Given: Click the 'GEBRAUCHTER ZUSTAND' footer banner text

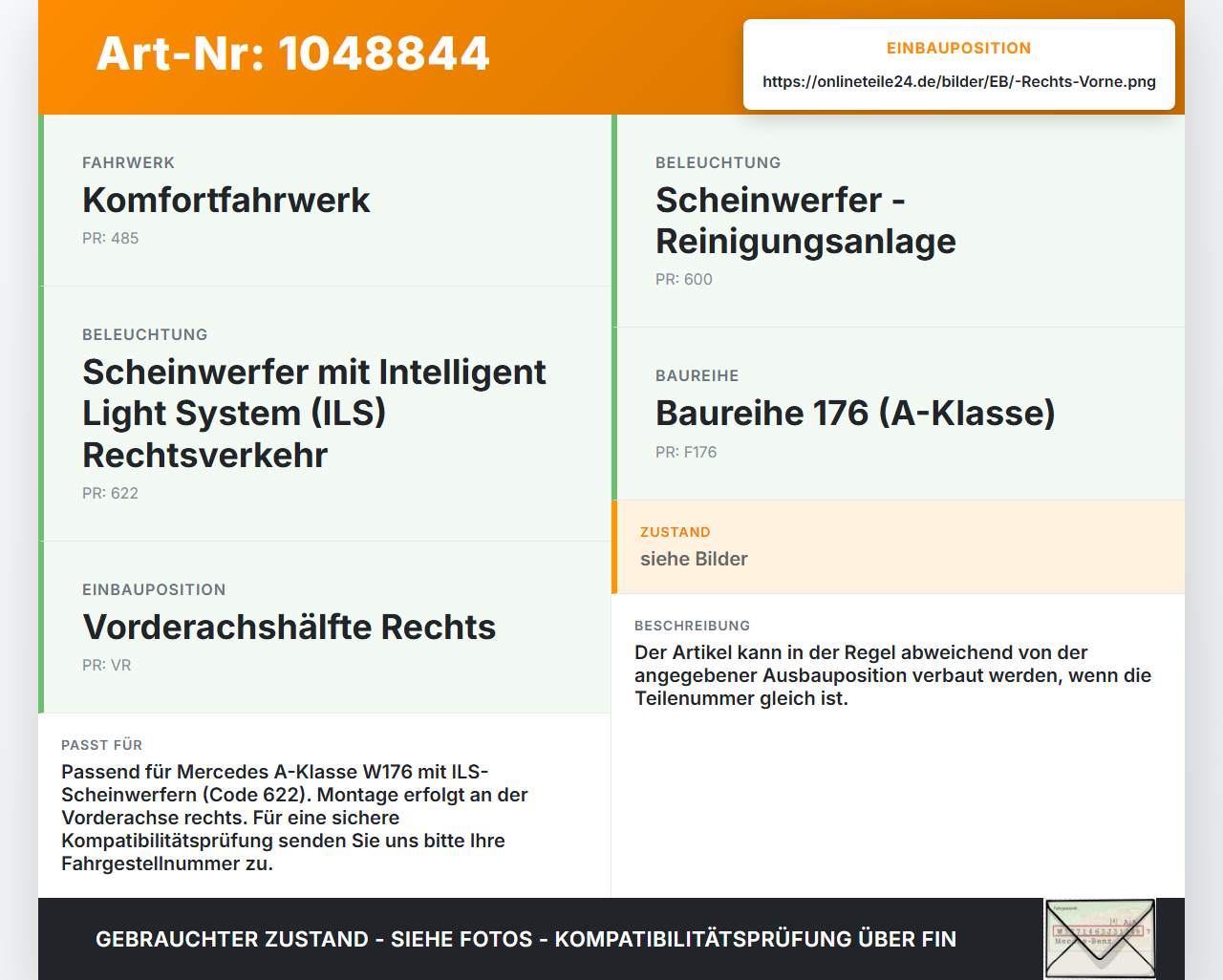Looking at the screenshot, I should (526, 939).
